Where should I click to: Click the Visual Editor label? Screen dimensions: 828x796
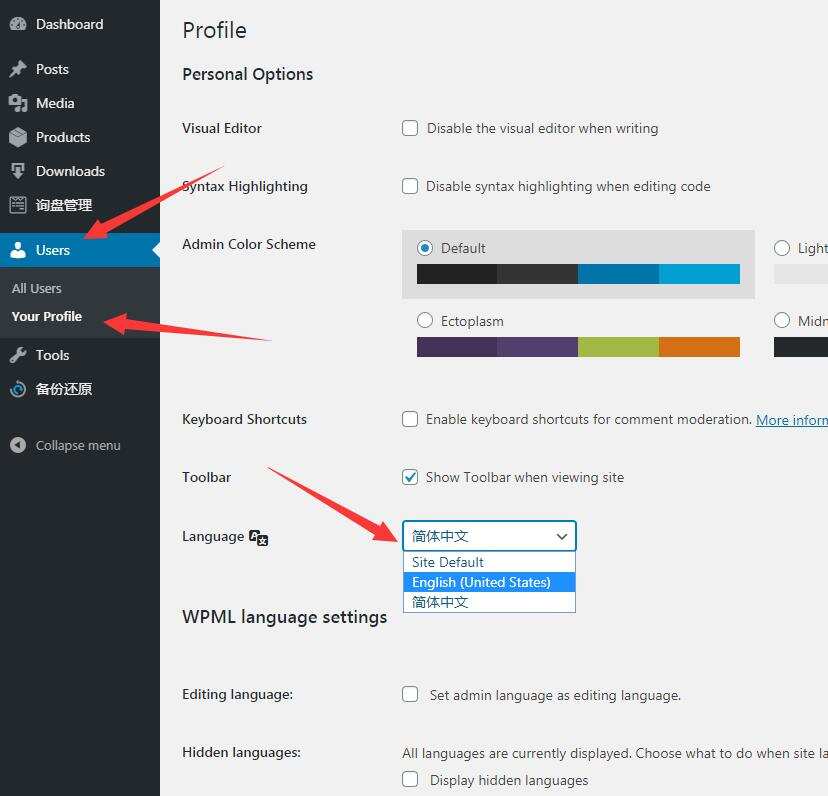[x=222, y=128]
